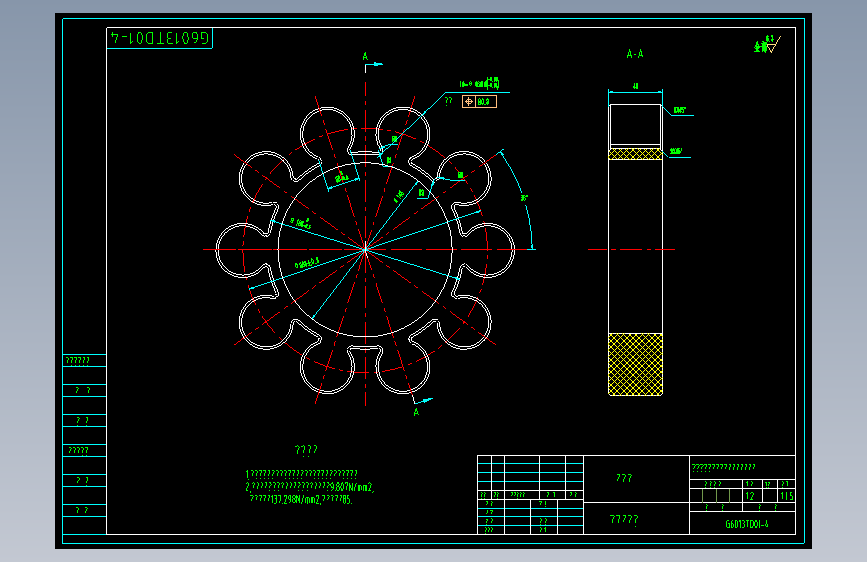Select the width dimension above section view
The width and height of the screenshot is (867, 562).
pyautogui.click(x=635, y=86)
